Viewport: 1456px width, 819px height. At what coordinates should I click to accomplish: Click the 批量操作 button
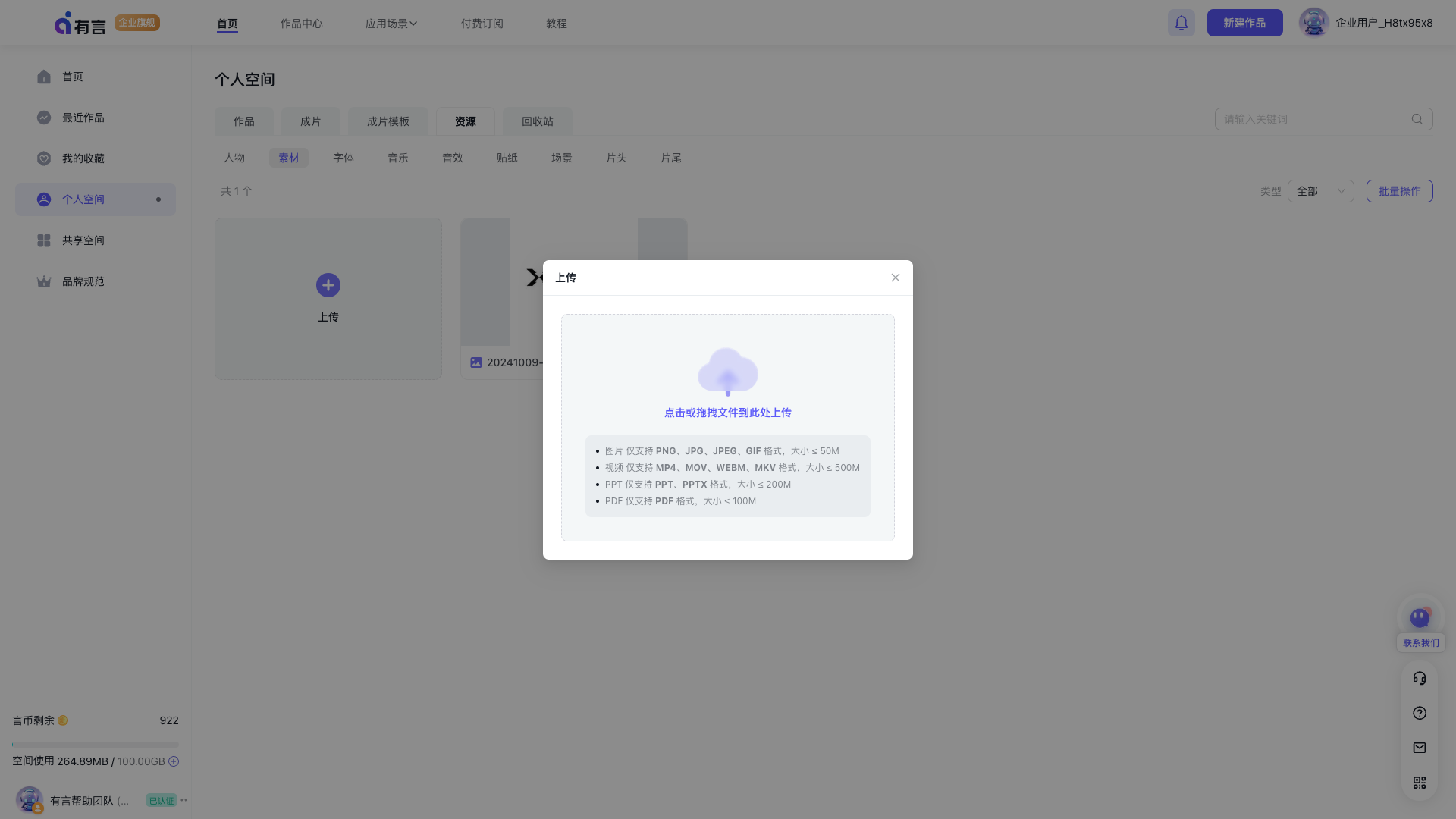(x=1400, y=191)
